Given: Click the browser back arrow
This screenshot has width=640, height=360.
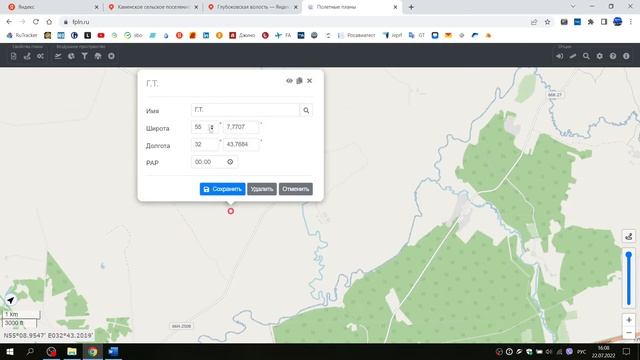Looking at the screenshot, I should point(9,22).
